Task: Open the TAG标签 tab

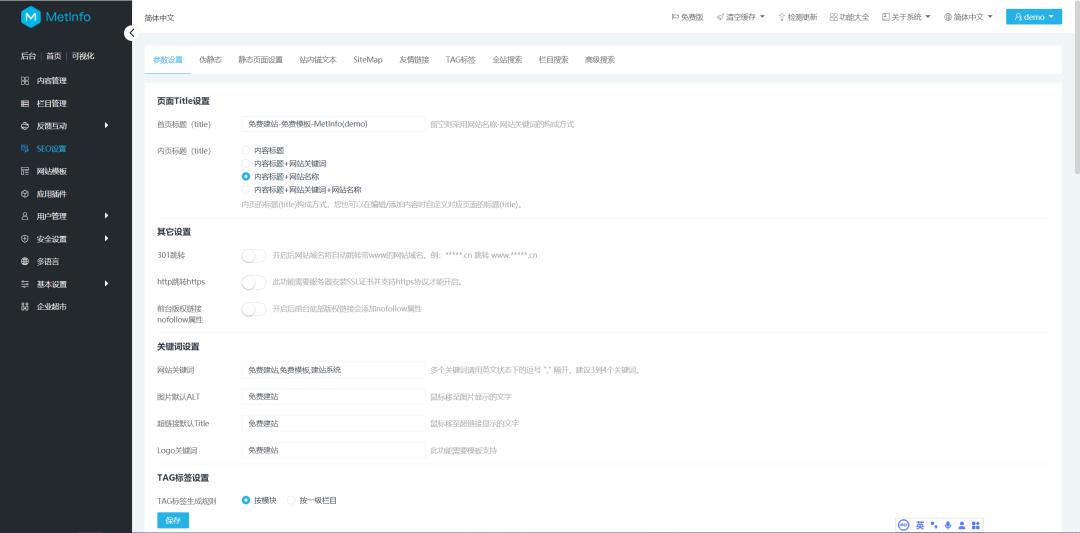Action: pyautogui.click(x=461, y=60)
